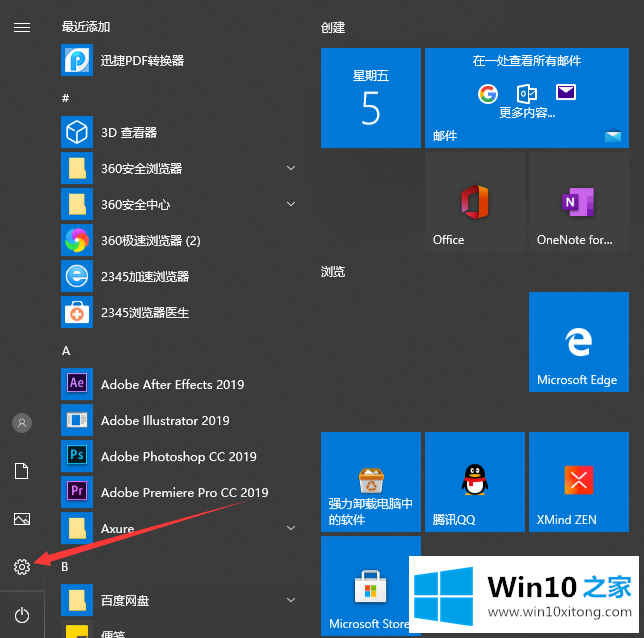The image size is (644, 638).
Task: Click the 360安全中心 folder icon
Action: click(x=77, y=204)
